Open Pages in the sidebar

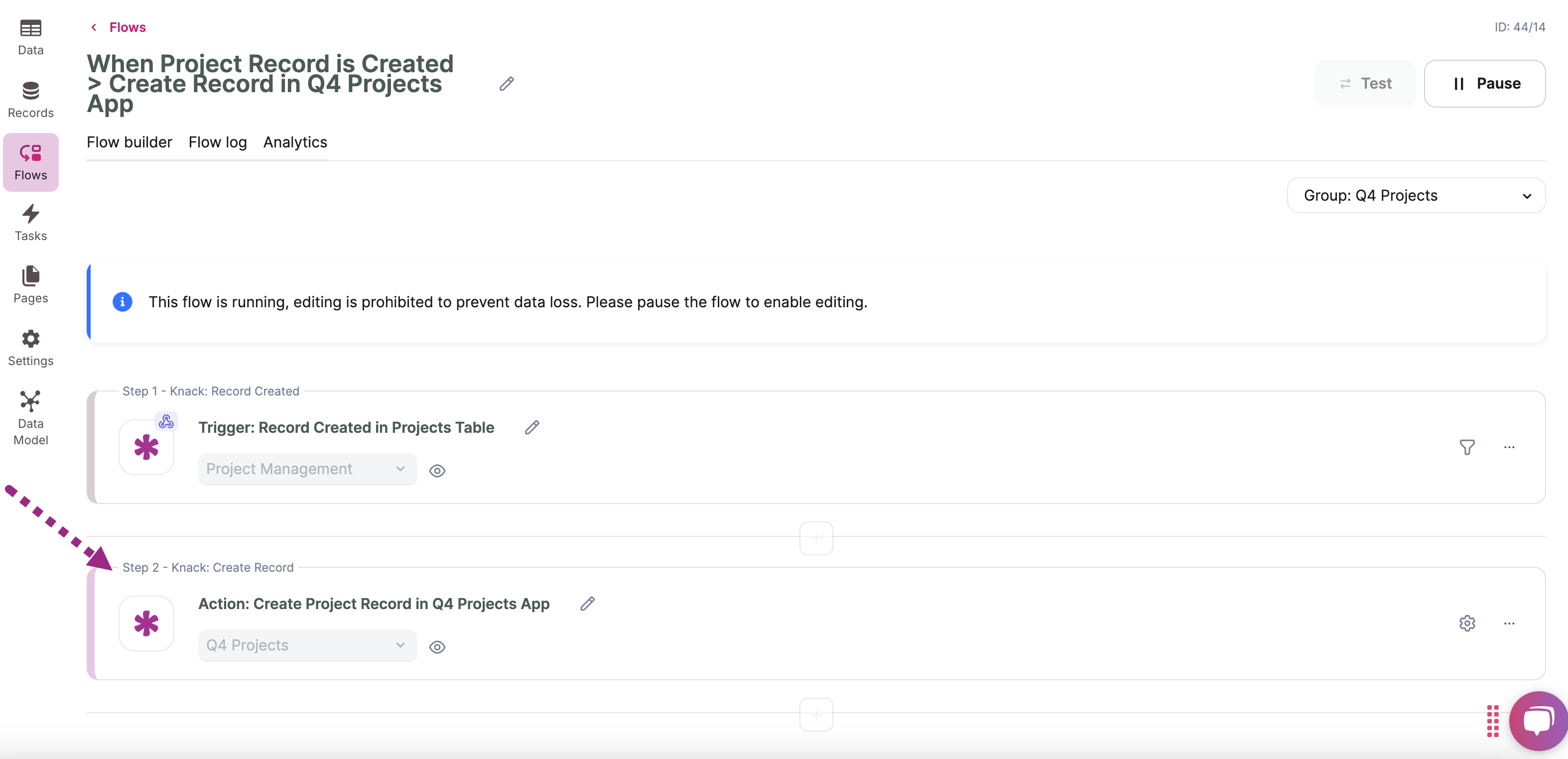click(30, 285)
